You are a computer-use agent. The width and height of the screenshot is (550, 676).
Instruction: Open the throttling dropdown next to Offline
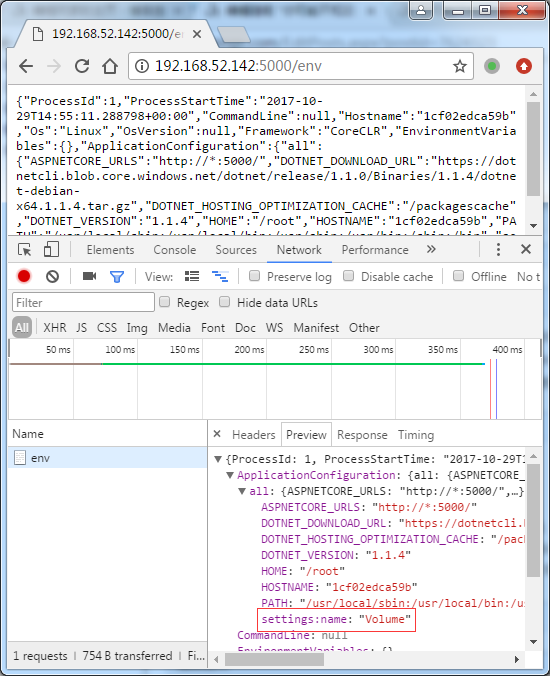[529, 277]
